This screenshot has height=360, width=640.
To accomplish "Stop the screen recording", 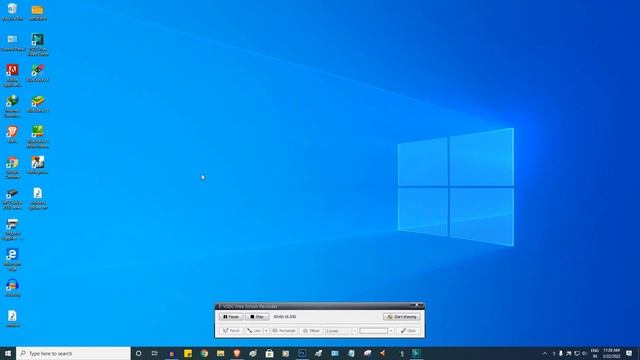I will pyautogui.click(x=257, y=317).
